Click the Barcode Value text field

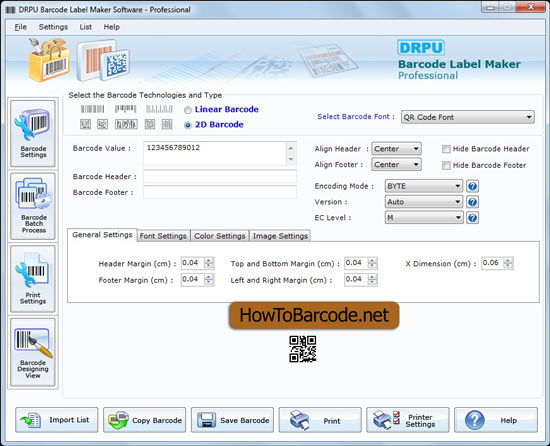[x=215, y=153]
